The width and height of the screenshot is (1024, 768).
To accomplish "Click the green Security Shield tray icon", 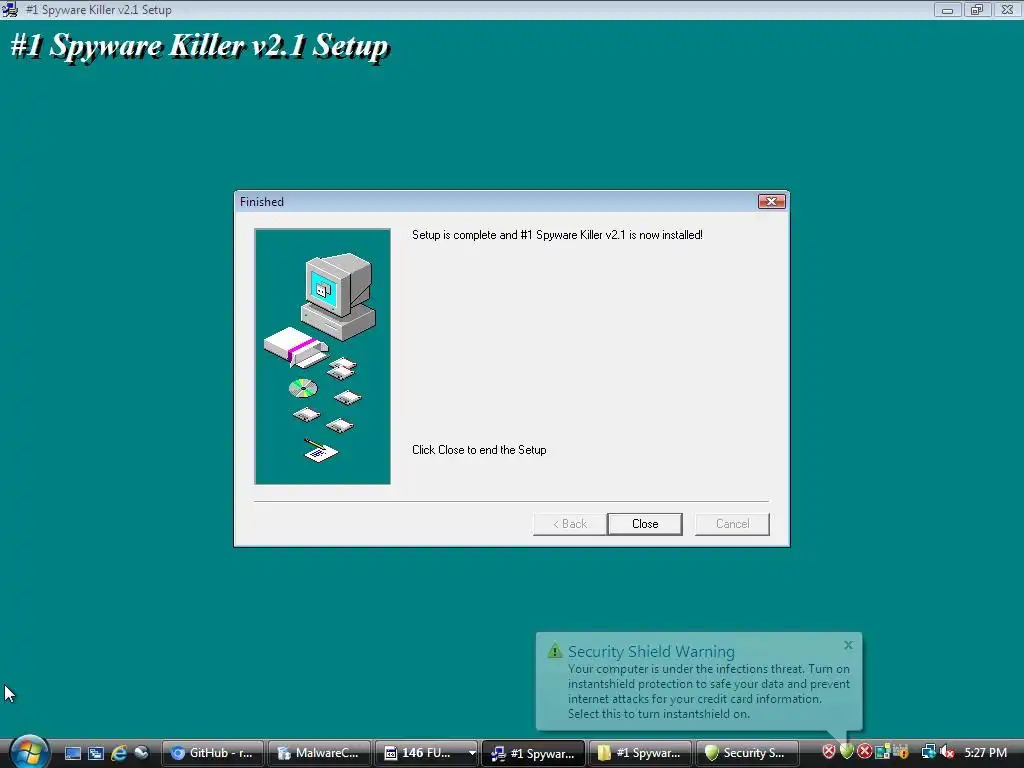I will coord(846,752).
